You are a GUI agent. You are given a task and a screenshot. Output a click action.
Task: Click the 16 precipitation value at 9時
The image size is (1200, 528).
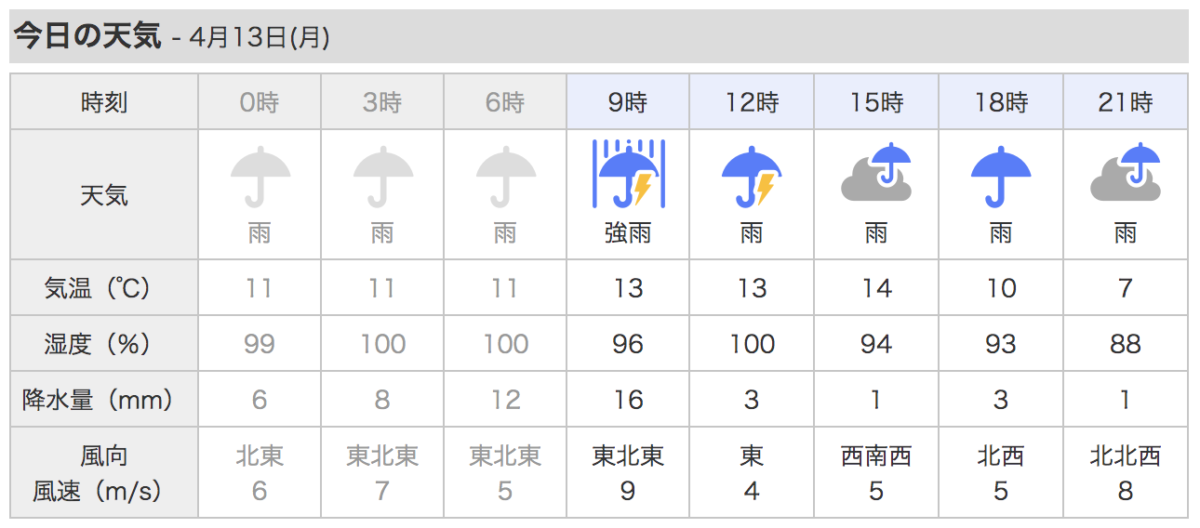pyautogui.click(x=627, y=400)
